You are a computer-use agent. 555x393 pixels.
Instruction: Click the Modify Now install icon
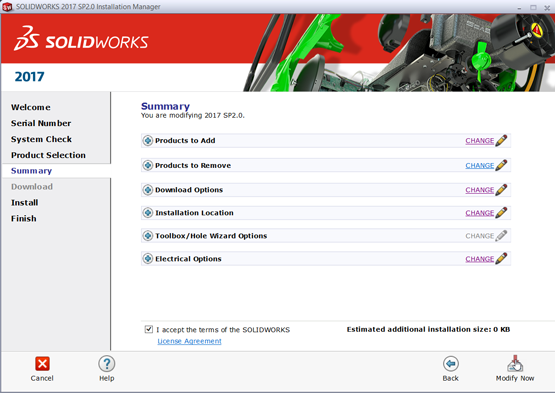pyautogui.click(x=515, y=364)
